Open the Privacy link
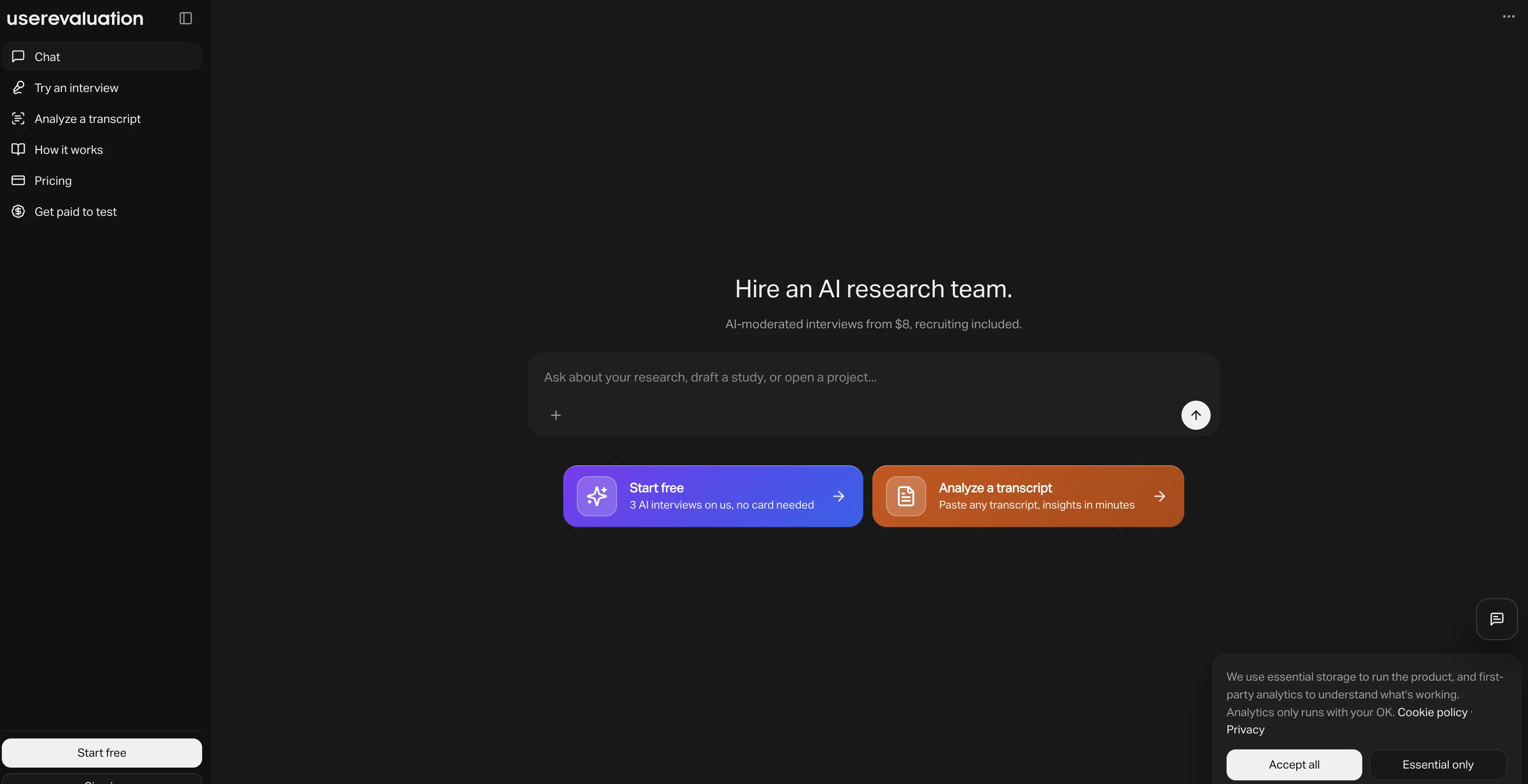 point(1245,730)
